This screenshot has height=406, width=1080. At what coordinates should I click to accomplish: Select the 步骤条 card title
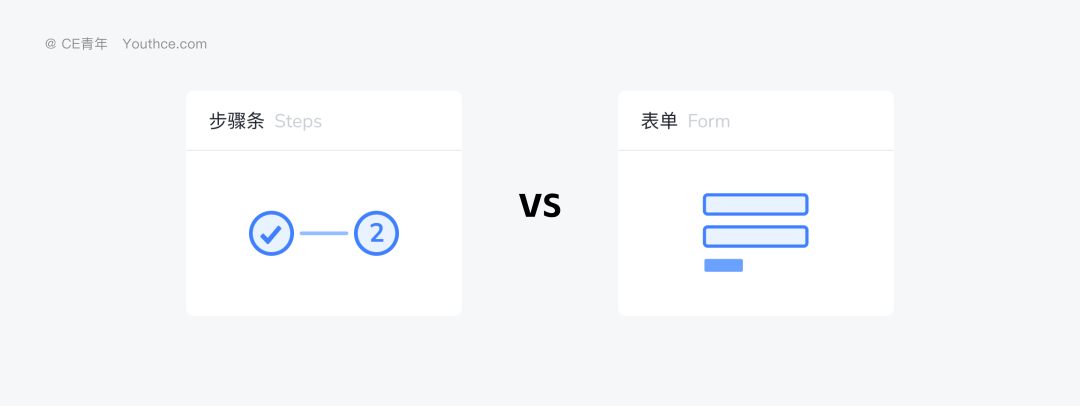(236, 121)
